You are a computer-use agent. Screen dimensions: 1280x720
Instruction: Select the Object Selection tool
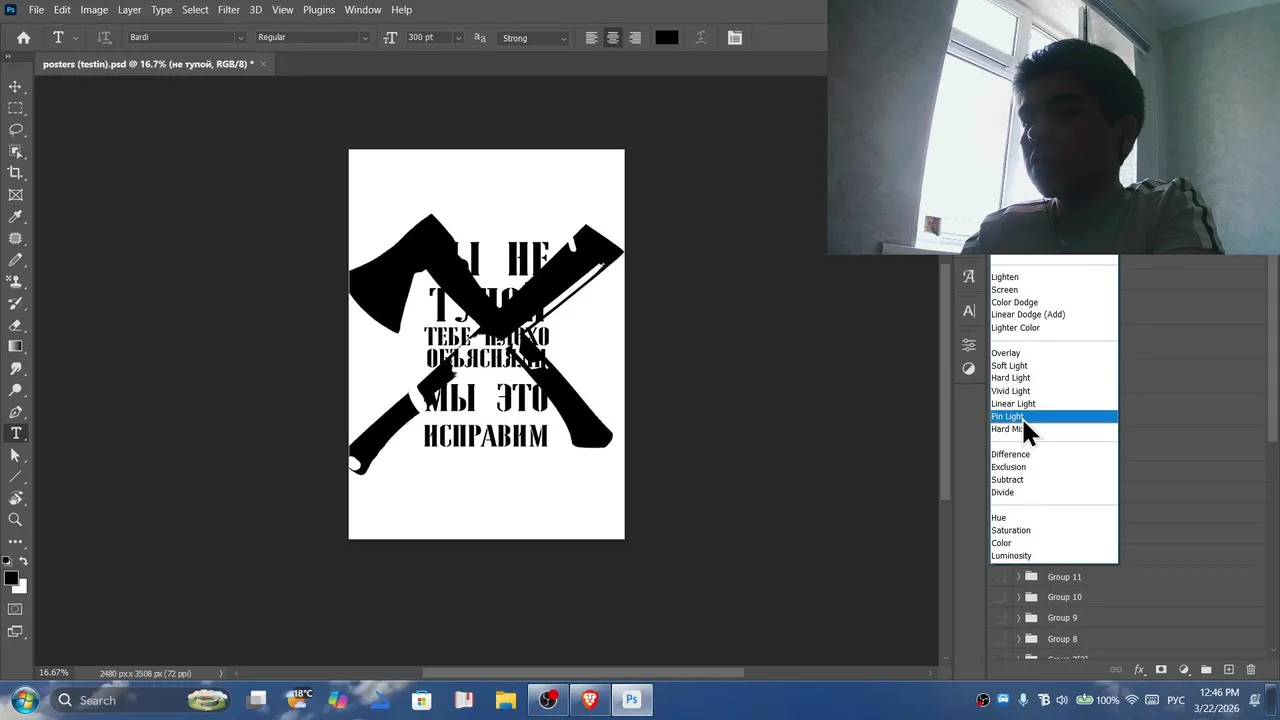pos(15,152)
